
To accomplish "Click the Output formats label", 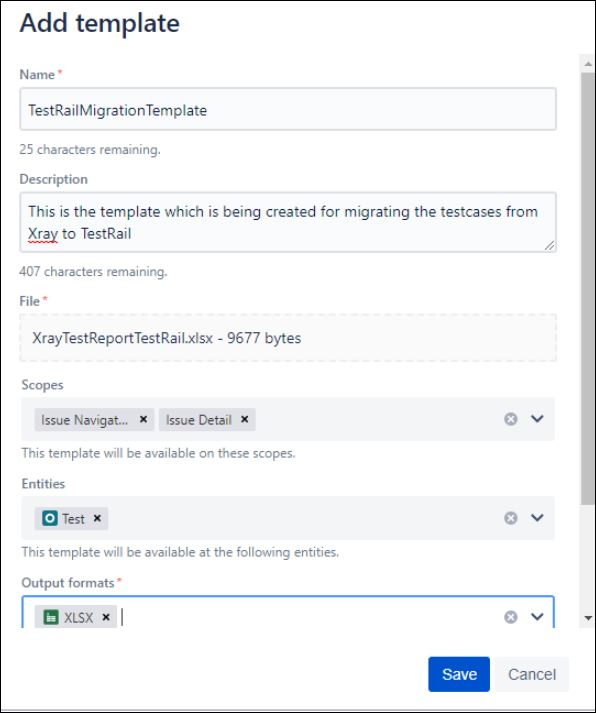I will click(68, 582).
